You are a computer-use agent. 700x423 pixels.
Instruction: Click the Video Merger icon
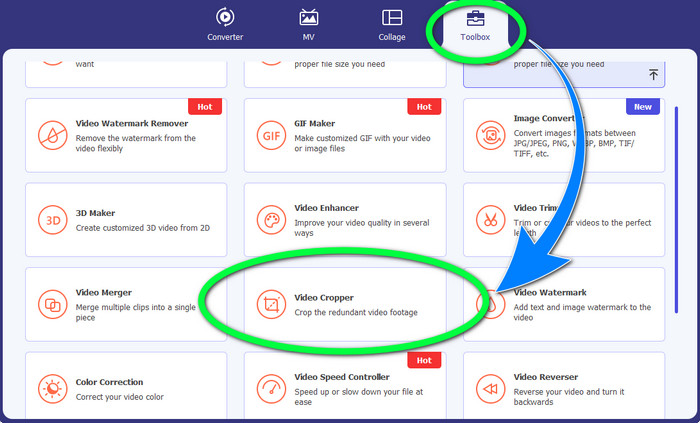[52, 304]
